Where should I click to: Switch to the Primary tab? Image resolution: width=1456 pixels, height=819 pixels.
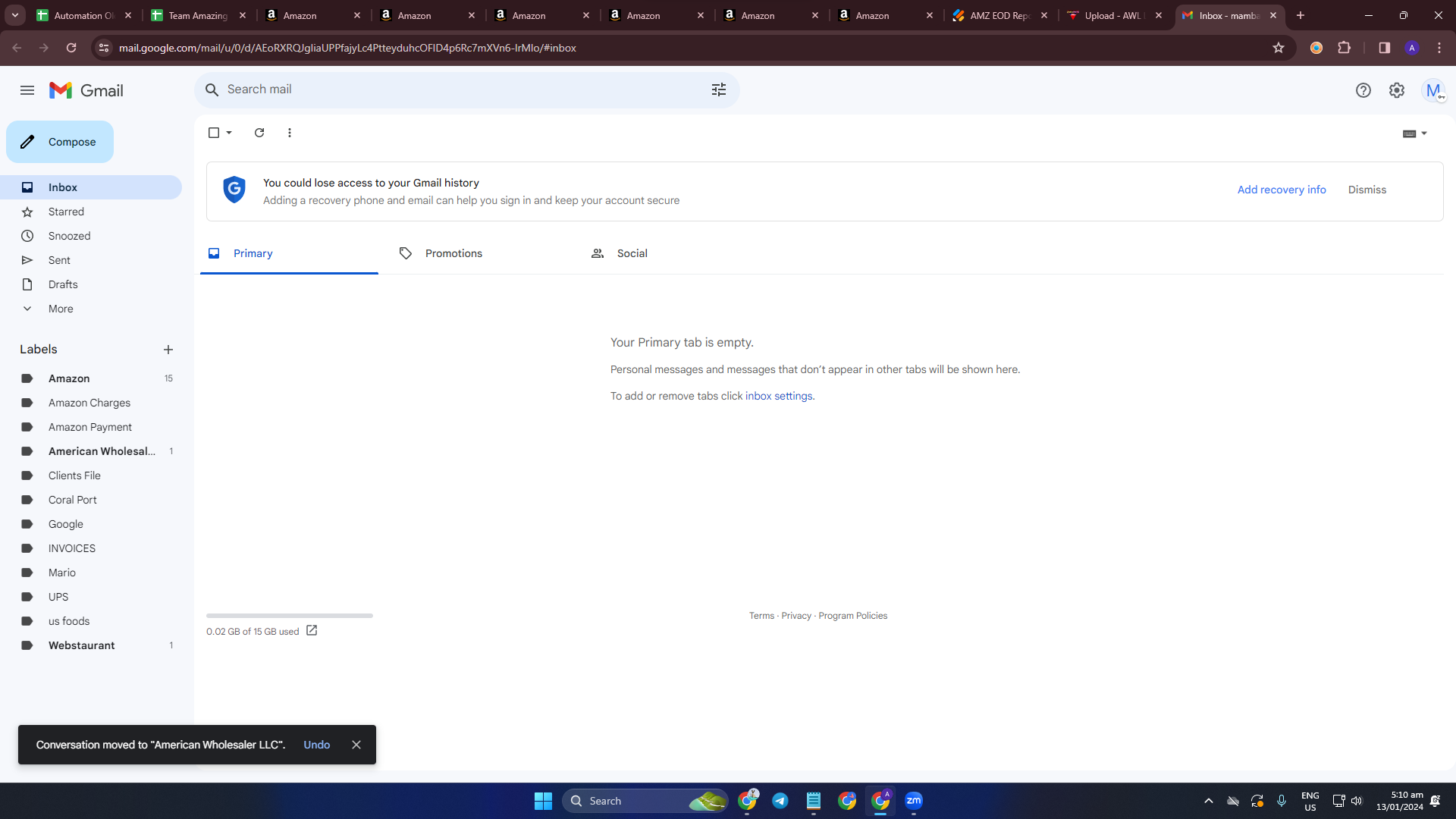click(289, 253)
